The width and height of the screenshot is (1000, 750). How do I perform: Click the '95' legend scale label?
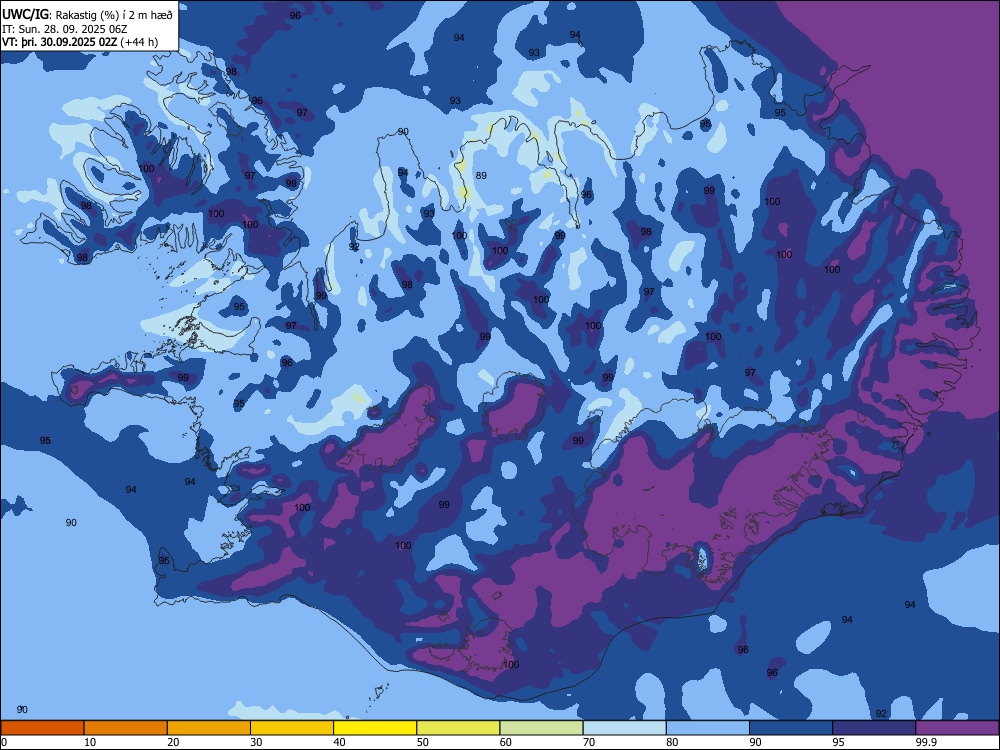click(x=839, y=742)
